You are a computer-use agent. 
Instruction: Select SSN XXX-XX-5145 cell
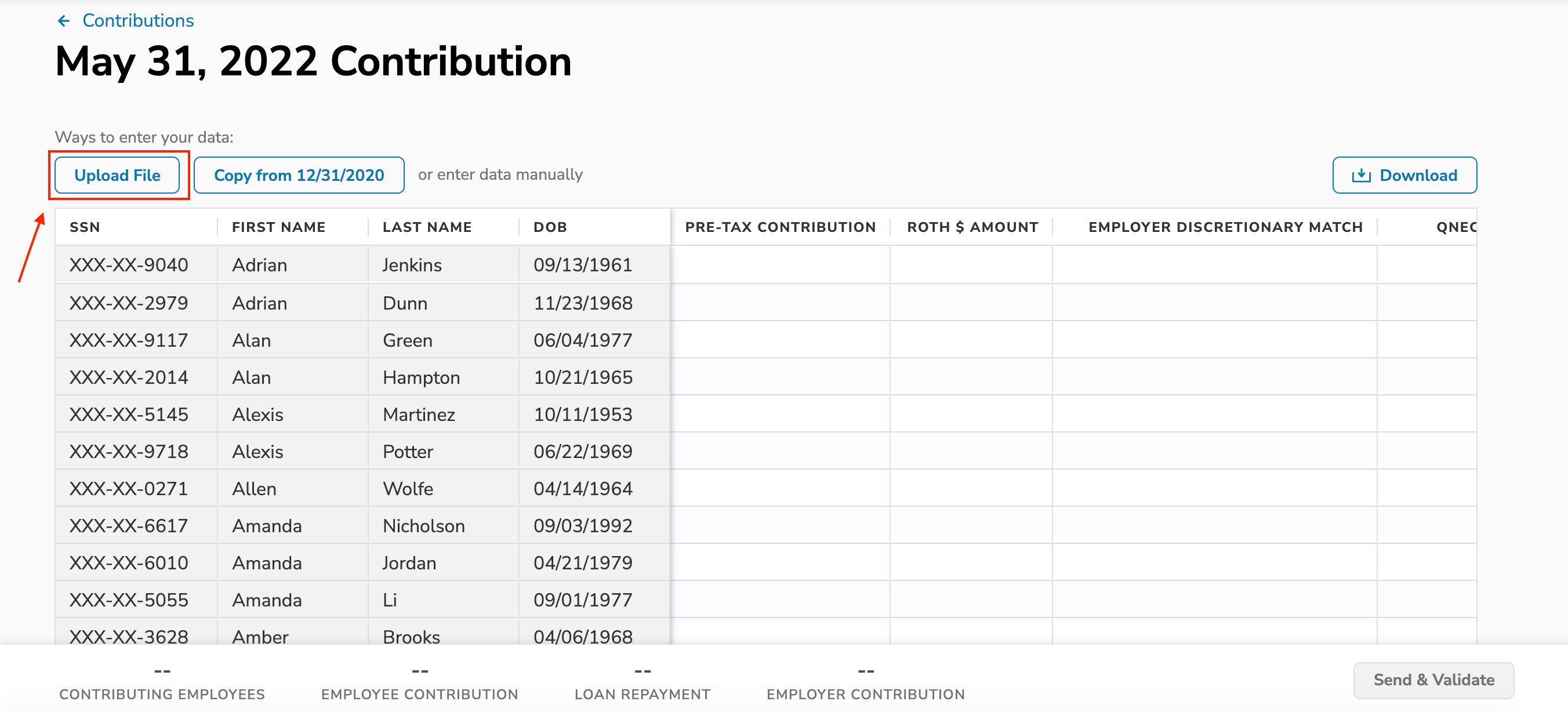136,414
